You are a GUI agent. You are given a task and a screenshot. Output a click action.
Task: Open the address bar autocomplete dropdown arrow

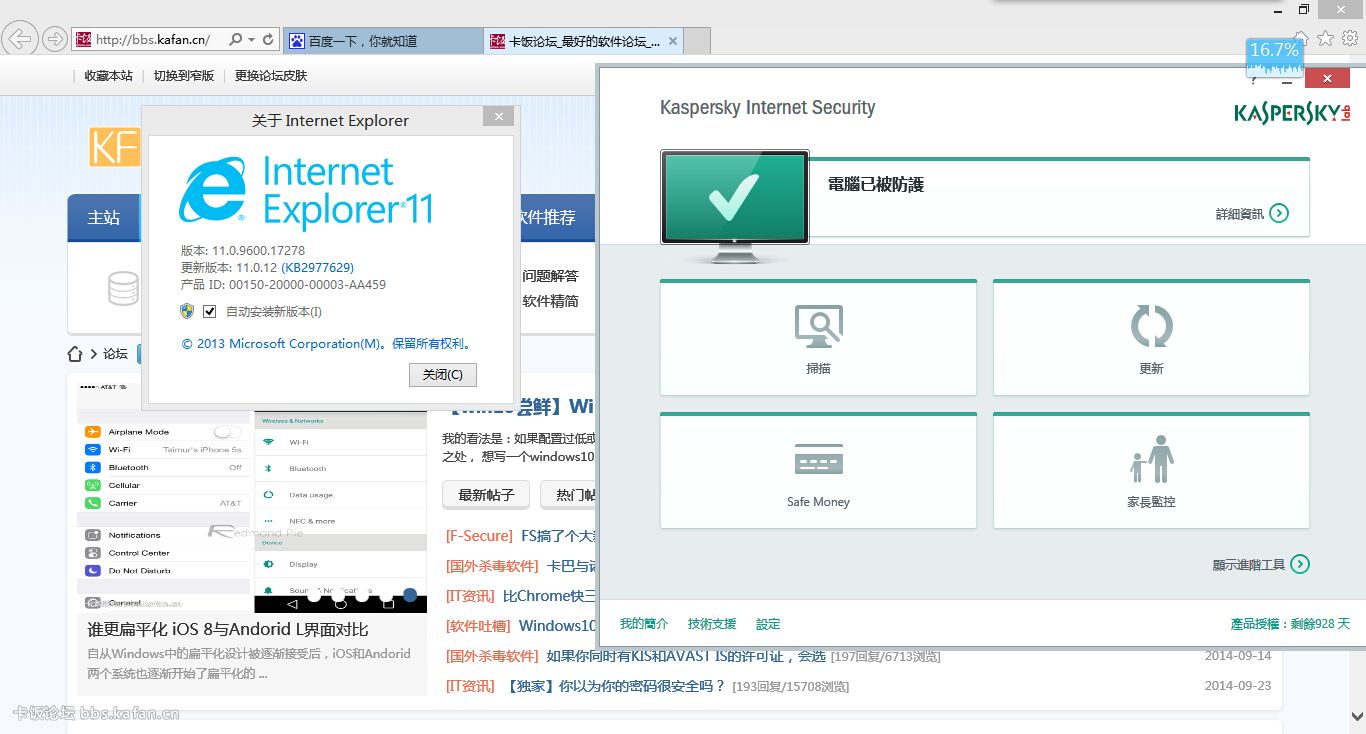[250, 40]
